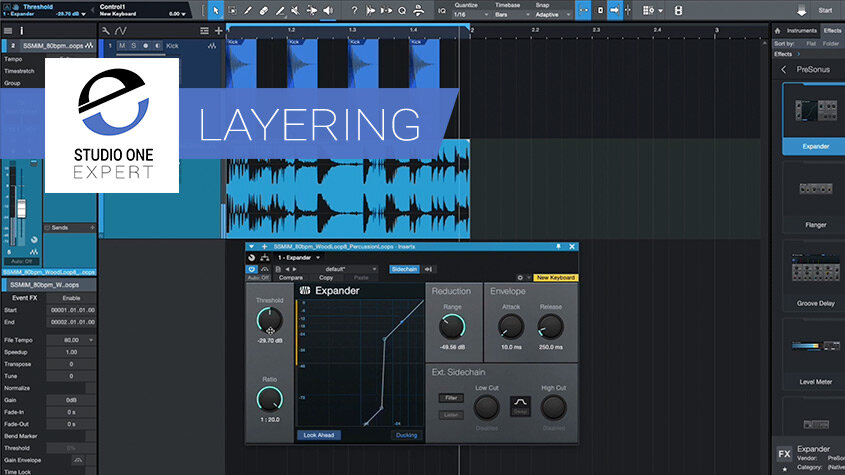This screenshot has width=845, height=475.
Task: Select the Level Meter effect thumbnail
Action: click(x=815, y=346)
